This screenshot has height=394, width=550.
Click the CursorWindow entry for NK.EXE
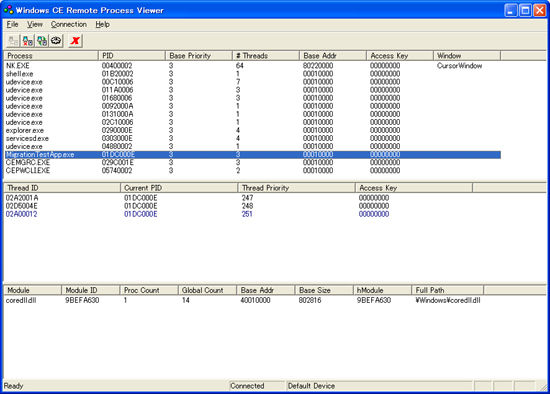[459, 66]
